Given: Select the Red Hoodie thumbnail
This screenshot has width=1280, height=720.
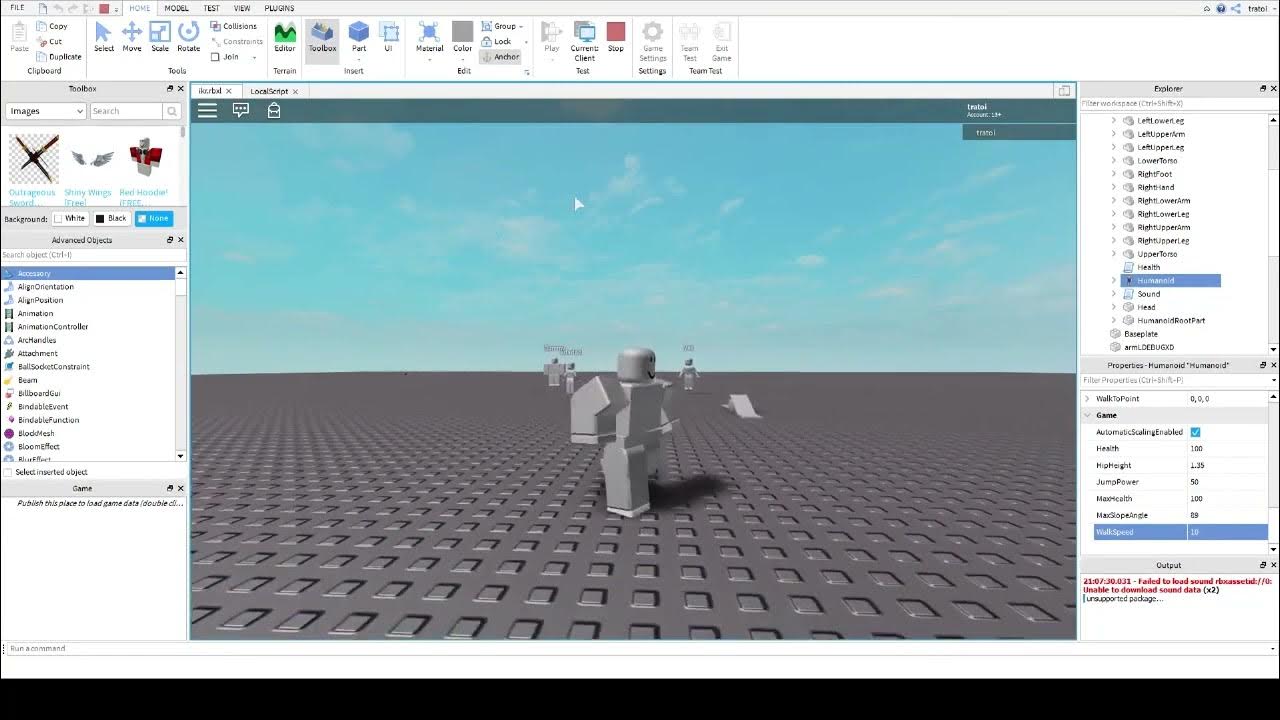Looking at the screenshot, I should click(x=146, y=158).
